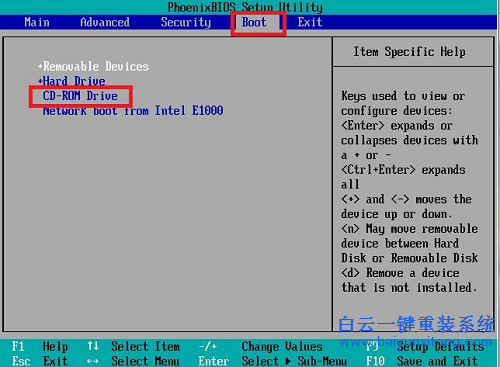Click the up-down arrows key icon

(93, 346)
